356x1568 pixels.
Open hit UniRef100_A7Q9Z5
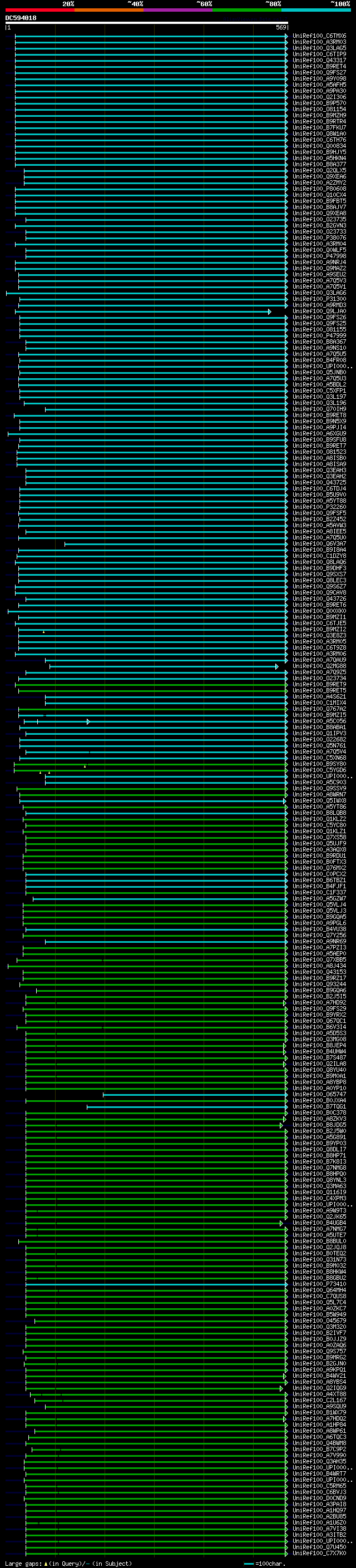319,672
